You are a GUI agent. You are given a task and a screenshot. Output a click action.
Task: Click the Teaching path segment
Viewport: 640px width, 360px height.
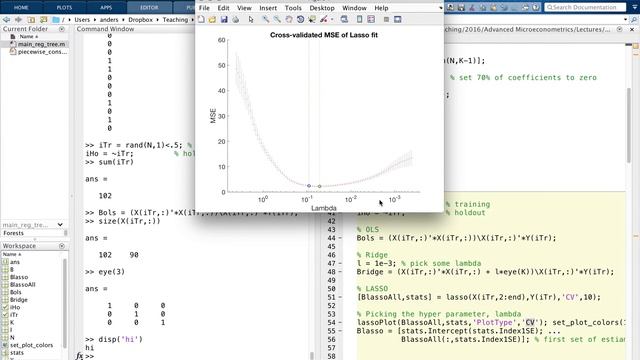(x=175, y=20)
